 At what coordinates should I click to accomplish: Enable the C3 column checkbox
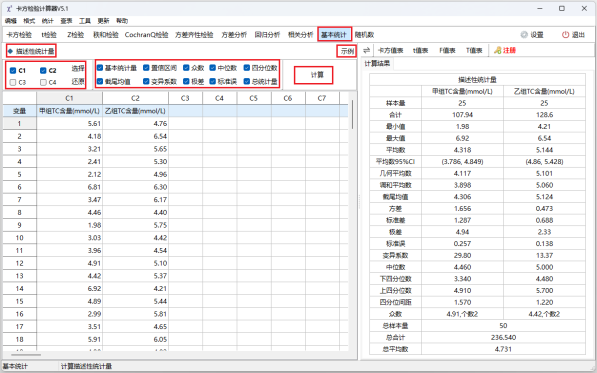tap(13, 82)
